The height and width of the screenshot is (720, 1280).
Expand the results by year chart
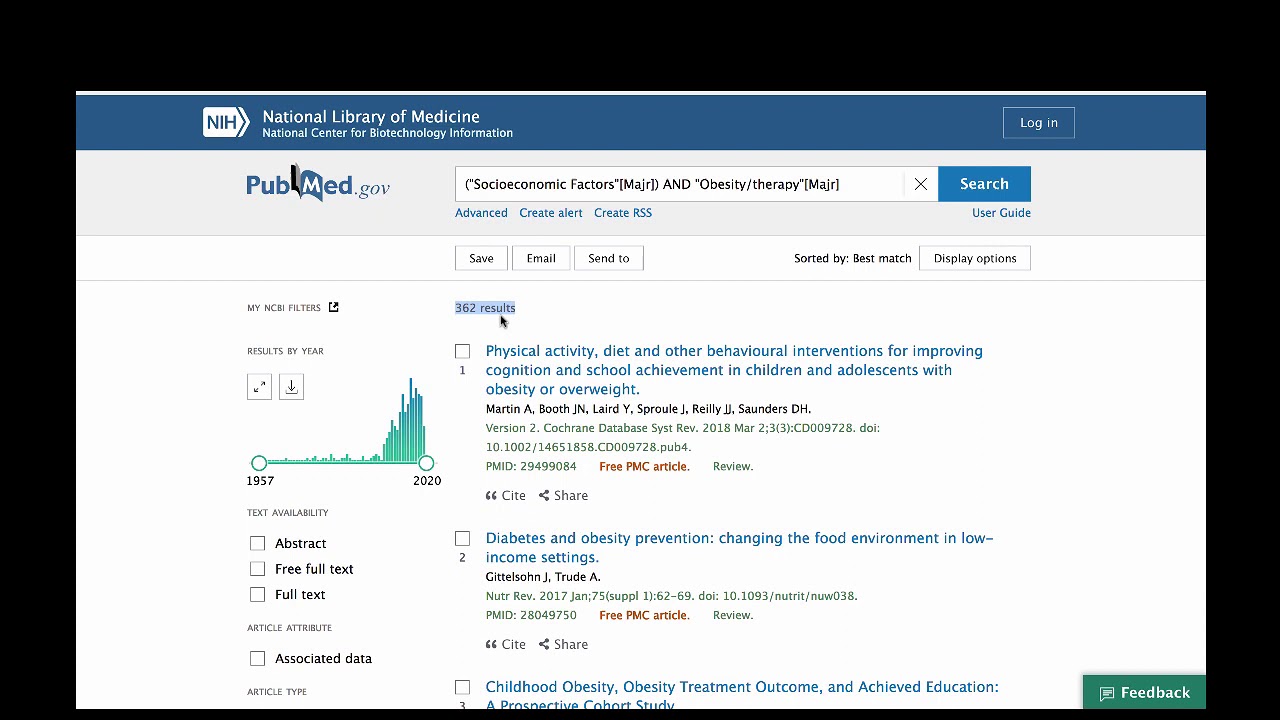pyautogui.click(x=260, y=387)
